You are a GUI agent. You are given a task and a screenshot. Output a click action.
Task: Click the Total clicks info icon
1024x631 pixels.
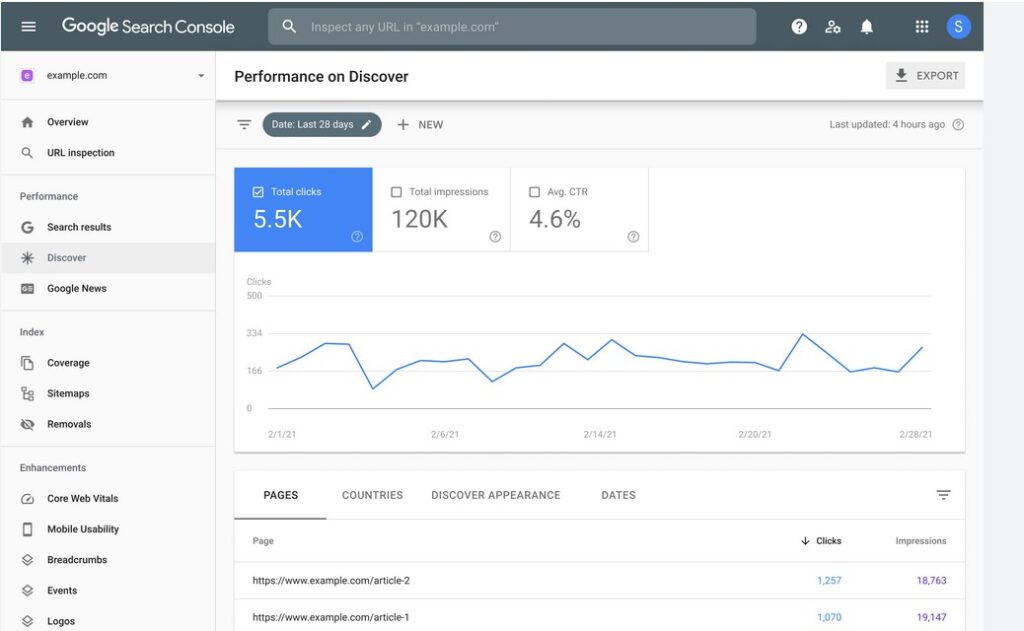[x=357, y=237]
